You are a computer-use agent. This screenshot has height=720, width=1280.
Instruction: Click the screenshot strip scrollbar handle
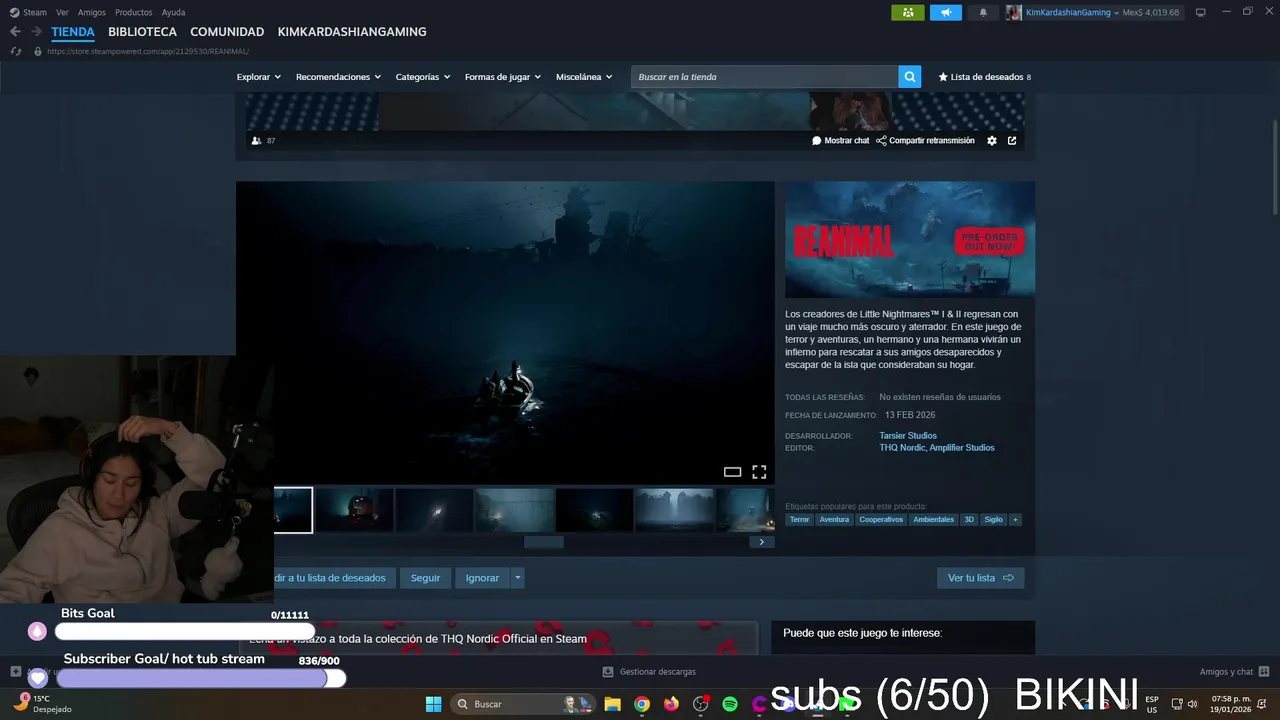pyautogui.click(x=544, y=542)
